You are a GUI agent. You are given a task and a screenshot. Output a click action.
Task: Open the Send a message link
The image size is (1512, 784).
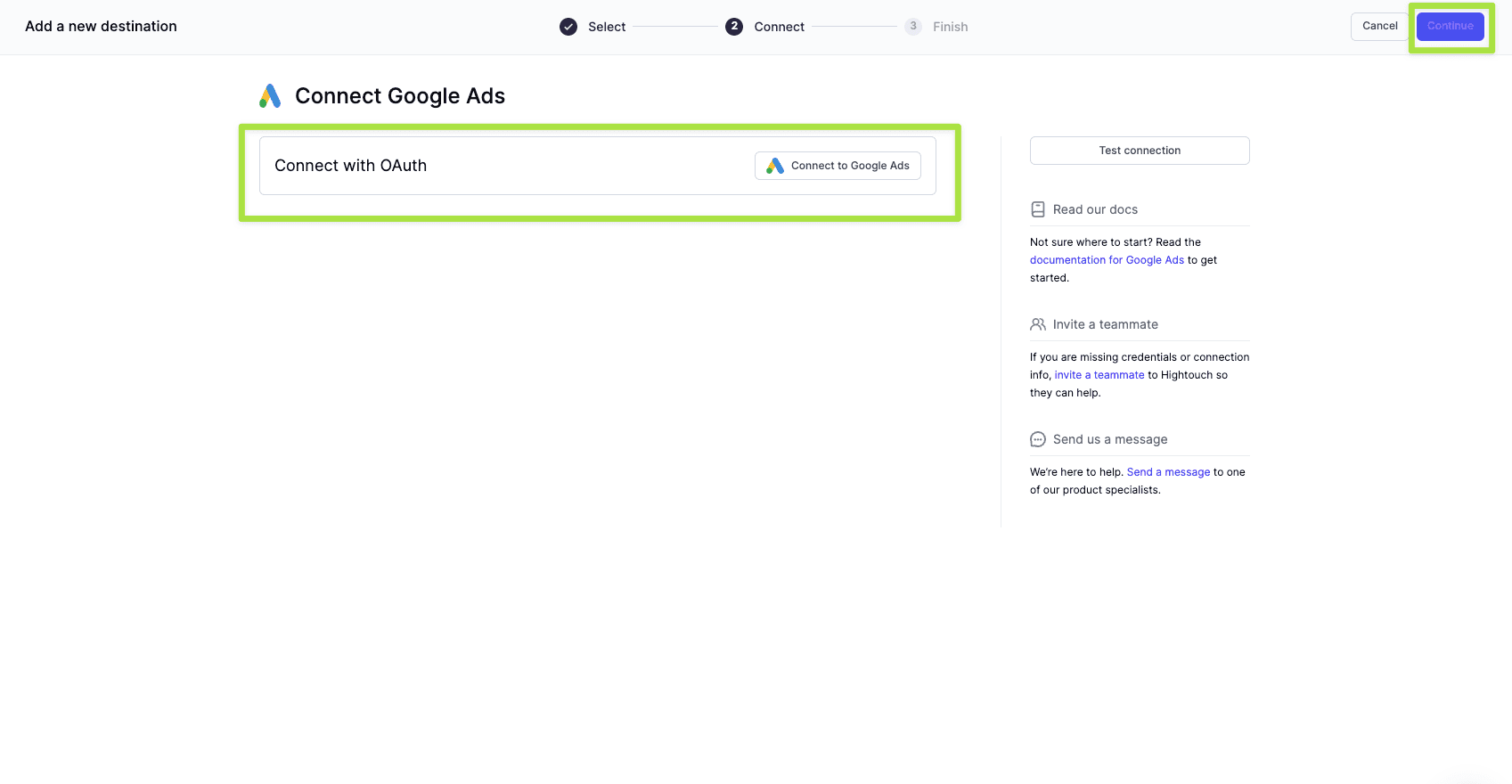pyautogui.click(x=1168, y=472)
